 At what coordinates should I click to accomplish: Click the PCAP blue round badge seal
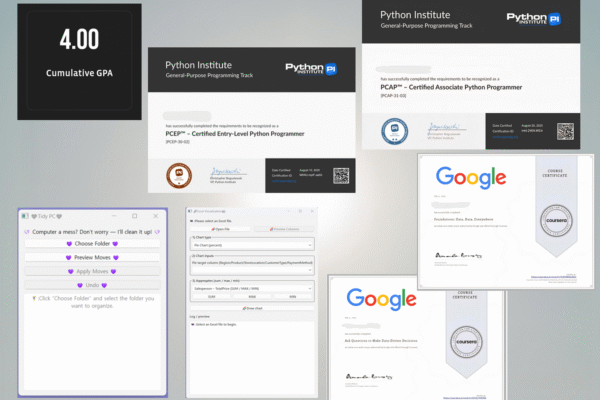point(392,131)
